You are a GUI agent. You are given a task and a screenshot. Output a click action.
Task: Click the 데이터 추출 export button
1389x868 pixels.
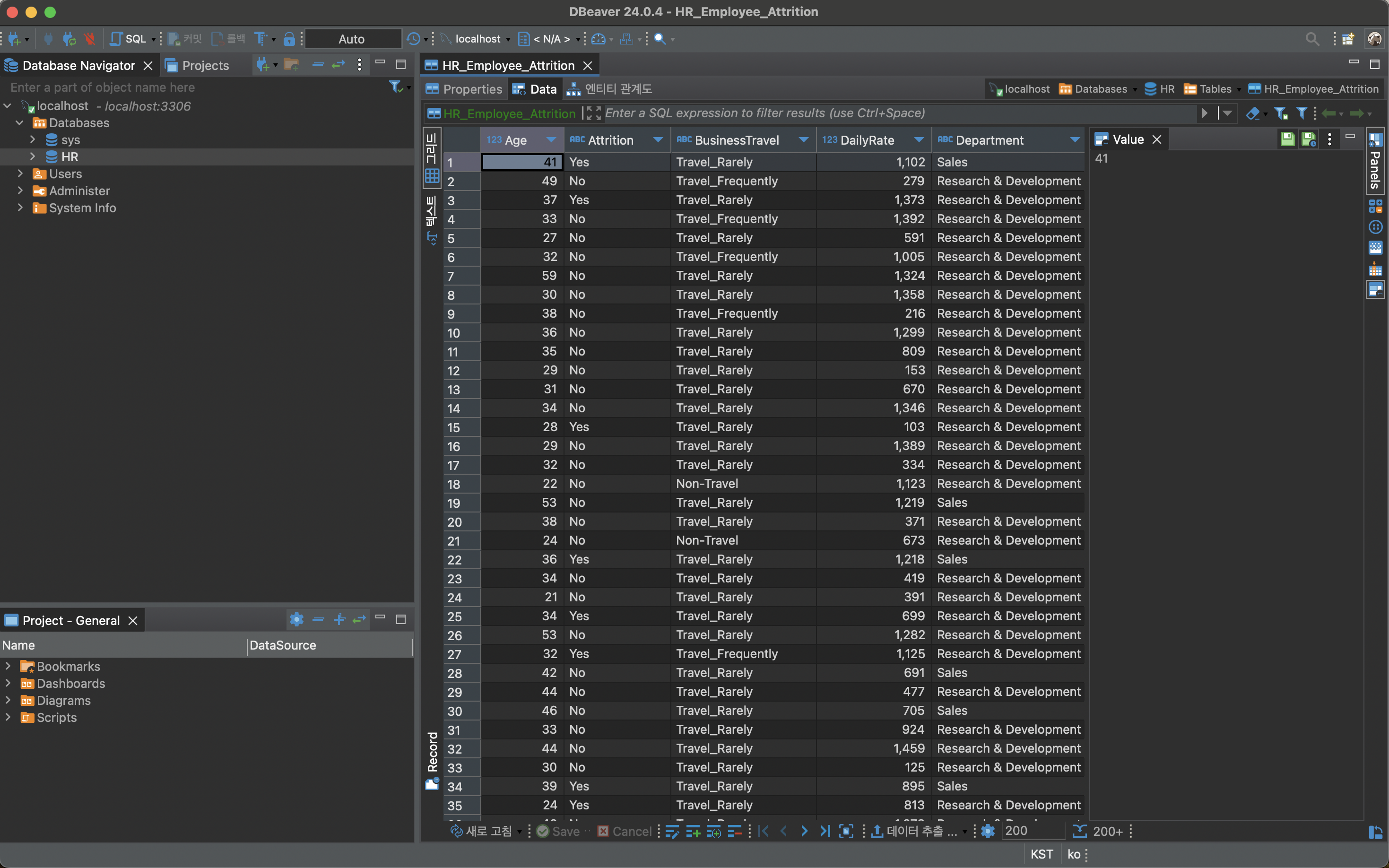pyautogui.click(x=914, y=831)
